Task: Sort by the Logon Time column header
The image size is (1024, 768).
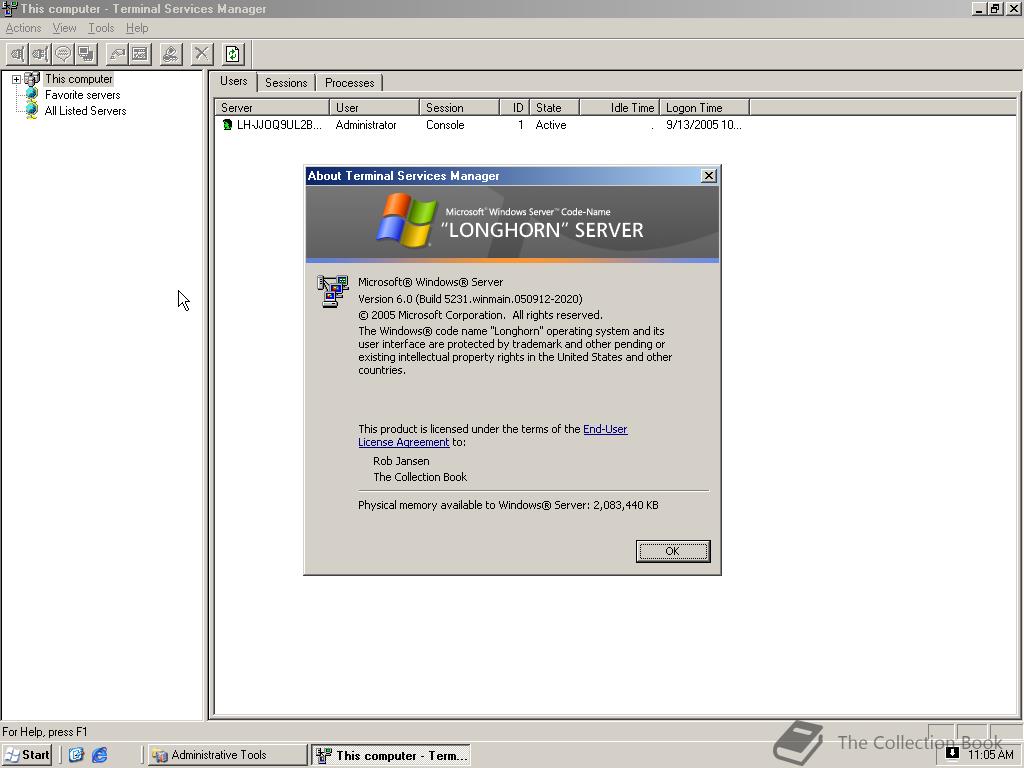Action: click(x=705, y=108)
